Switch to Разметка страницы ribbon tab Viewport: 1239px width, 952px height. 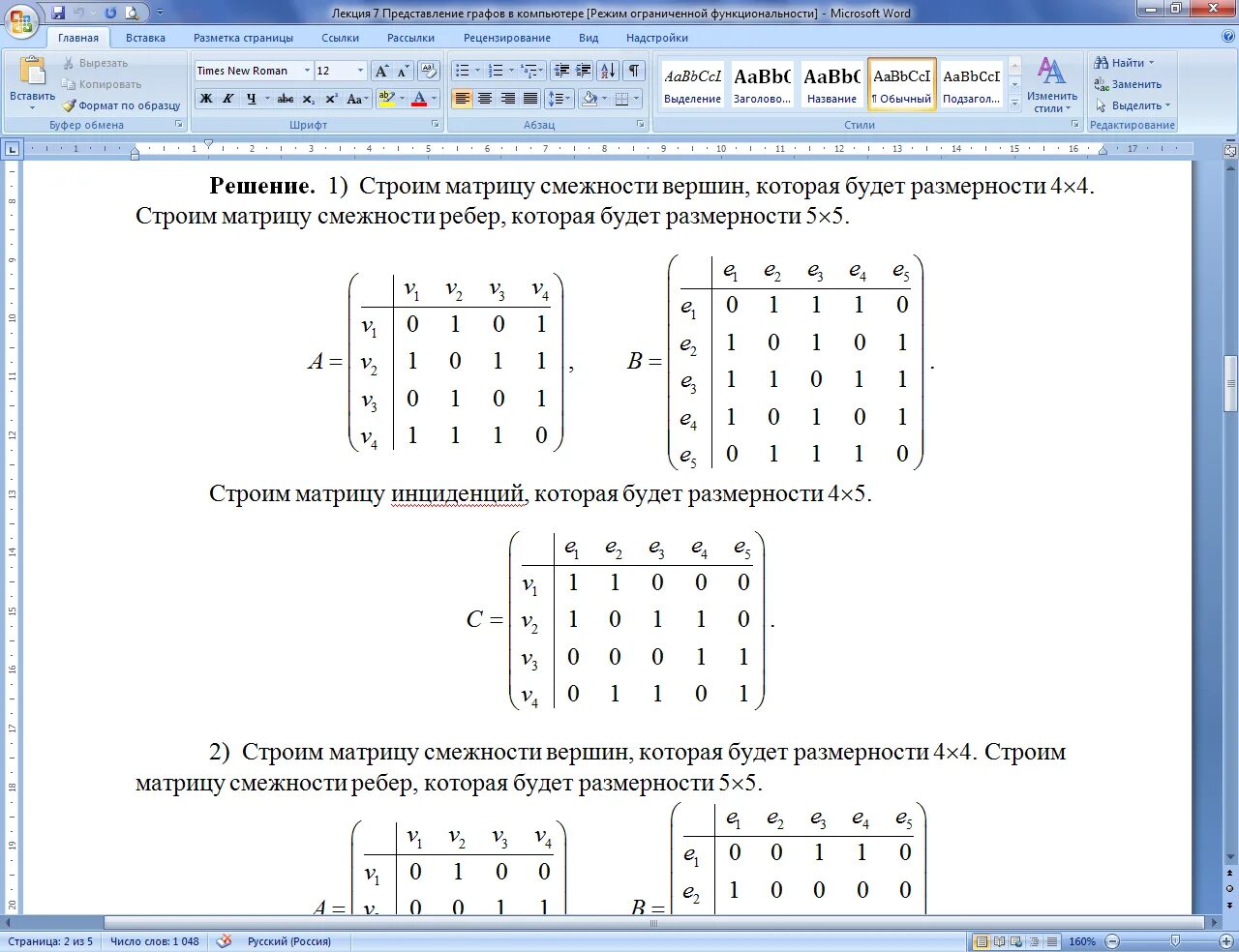[x=243, y=38]
